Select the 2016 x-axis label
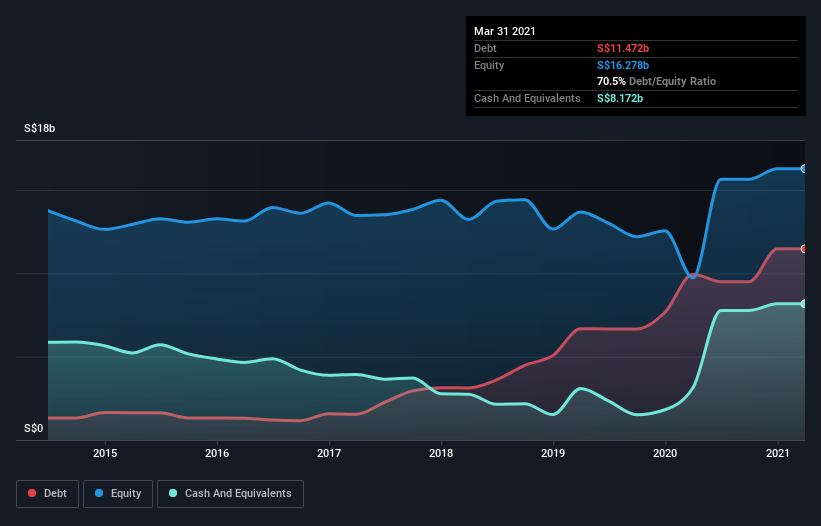Image resolution: width=821 pixels, height=526 pixels. pyautogui.click(x=217, y=453)
